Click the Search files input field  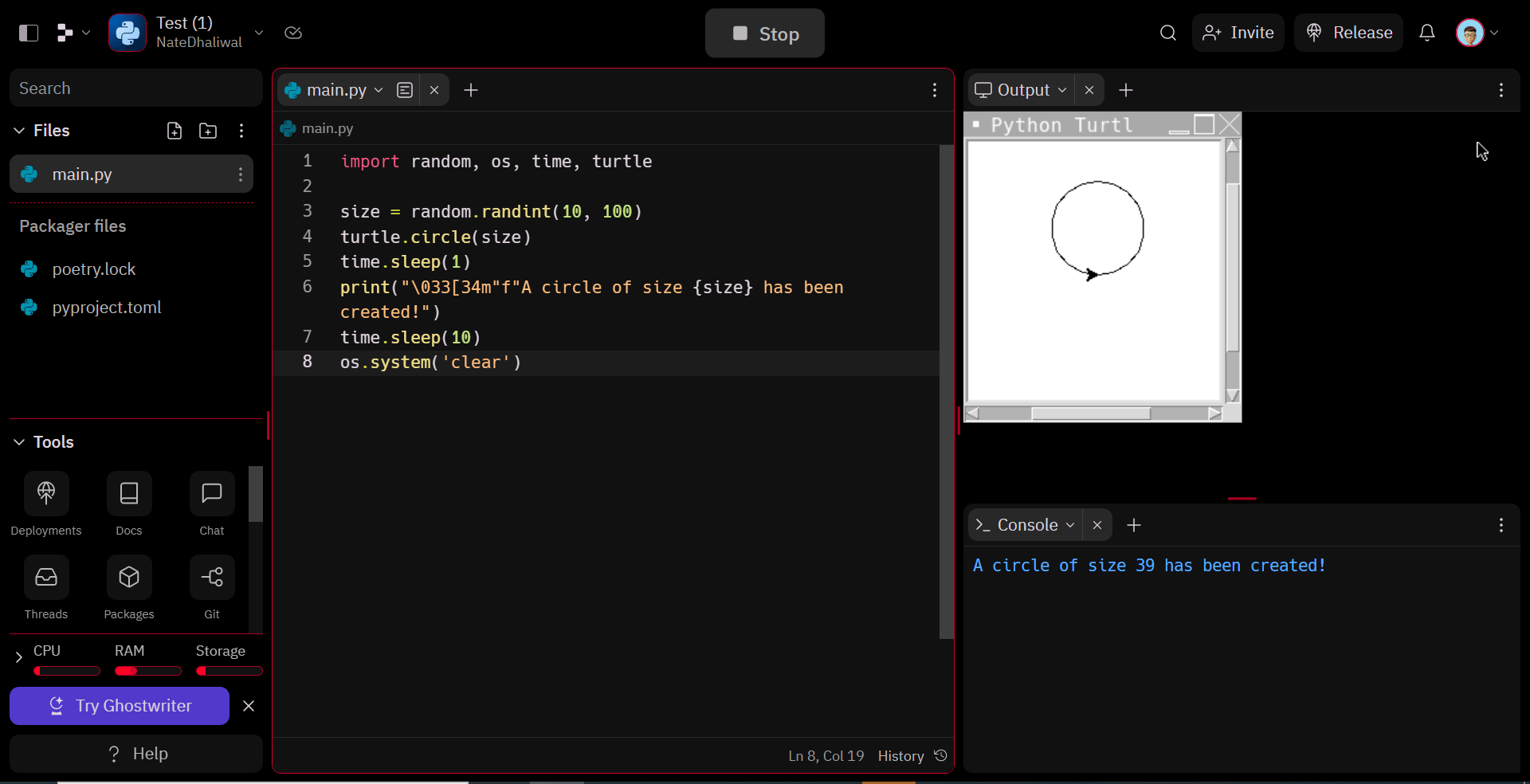click(135, 88)
